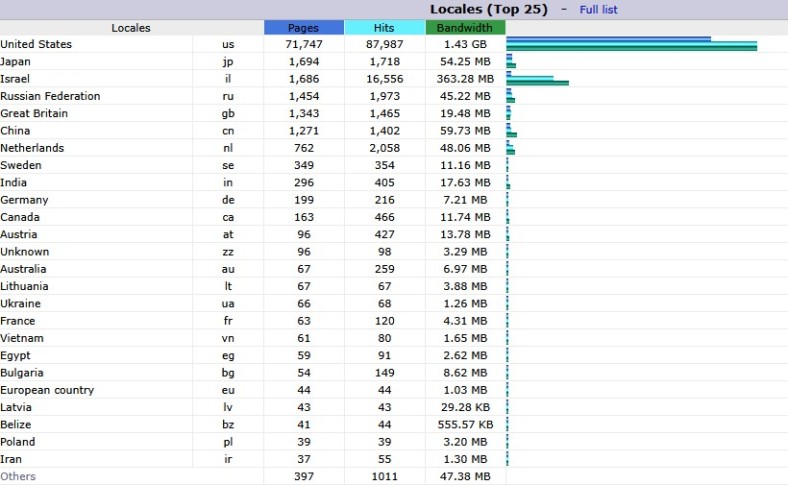Click the European country entry
Viewport: 788px width, 485px height.
click(47, 390)
